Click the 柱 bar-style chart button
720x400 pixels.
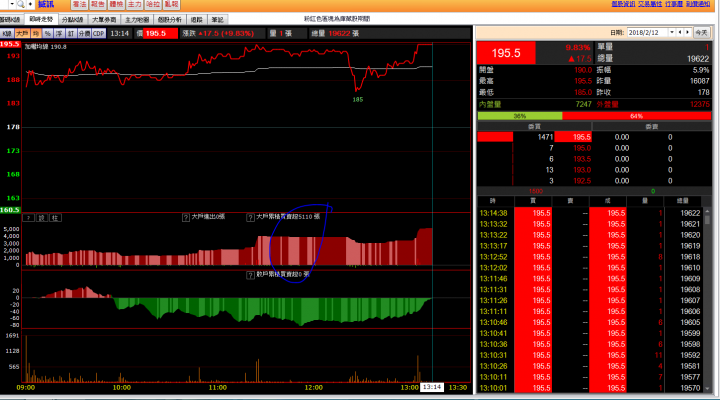pyautogui.click(x=55, y=218)
